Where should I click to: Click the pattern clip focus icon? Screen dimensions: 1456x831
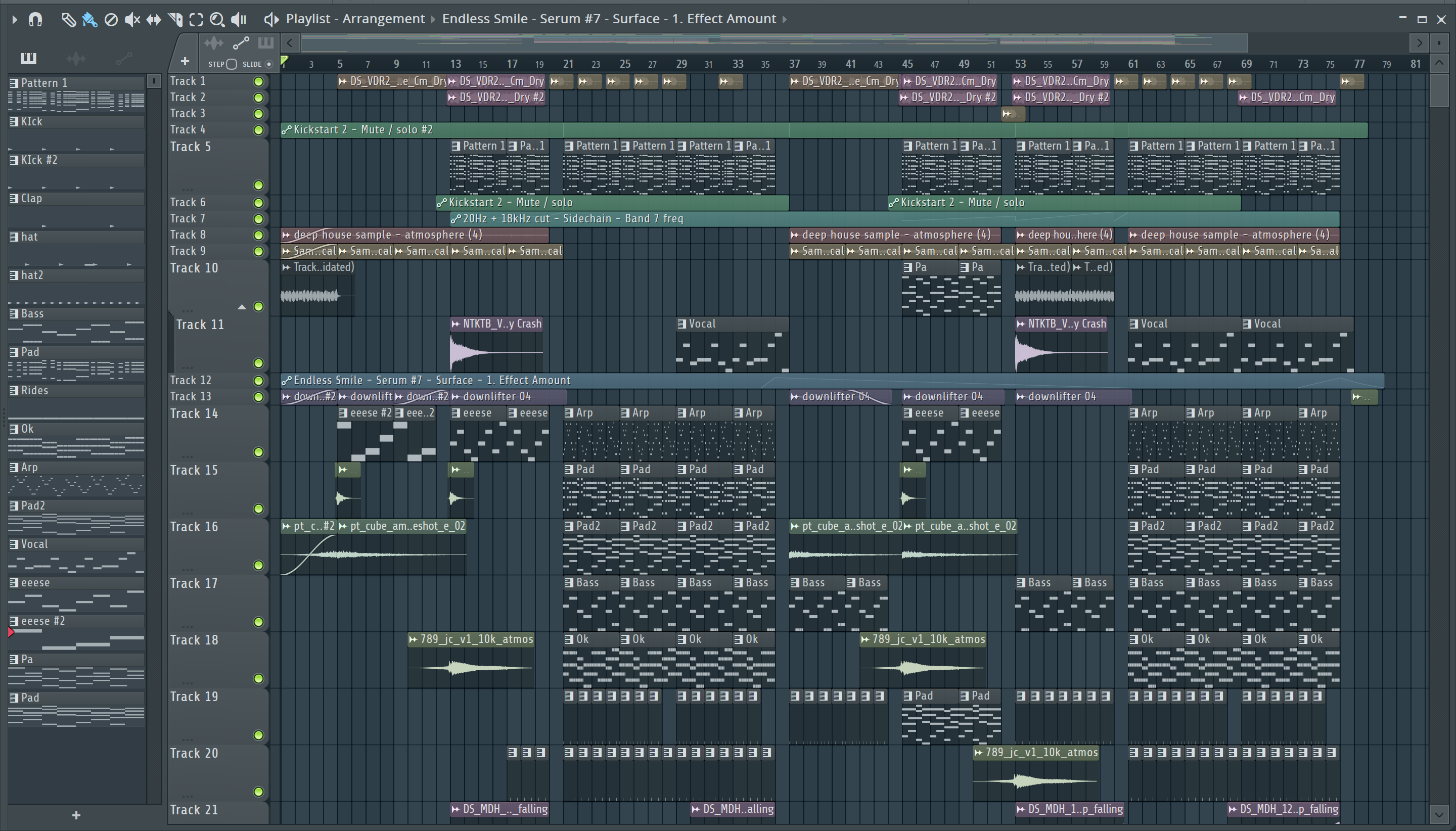tap(266, 43)
